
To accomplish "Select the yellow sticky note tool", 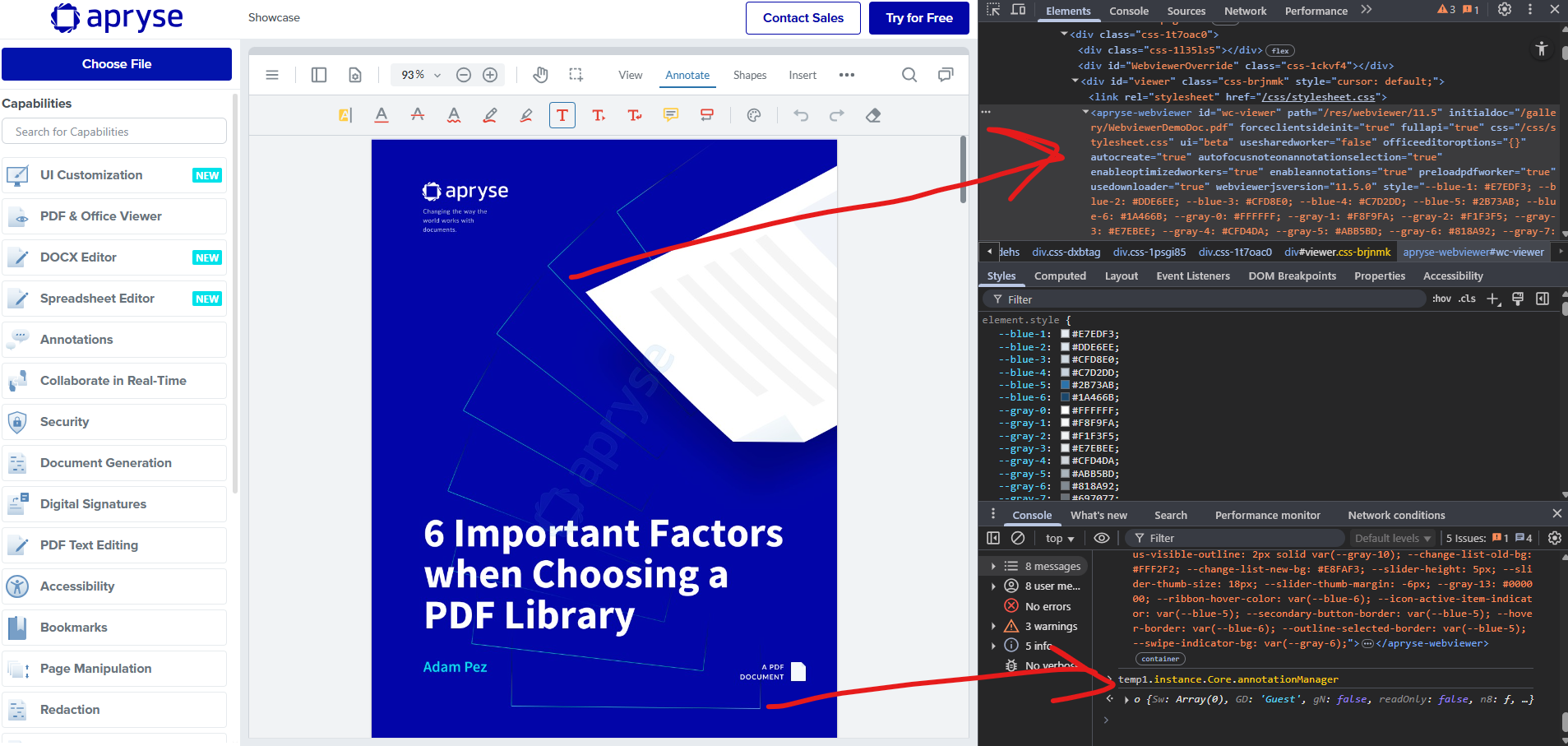I will 671,115.
